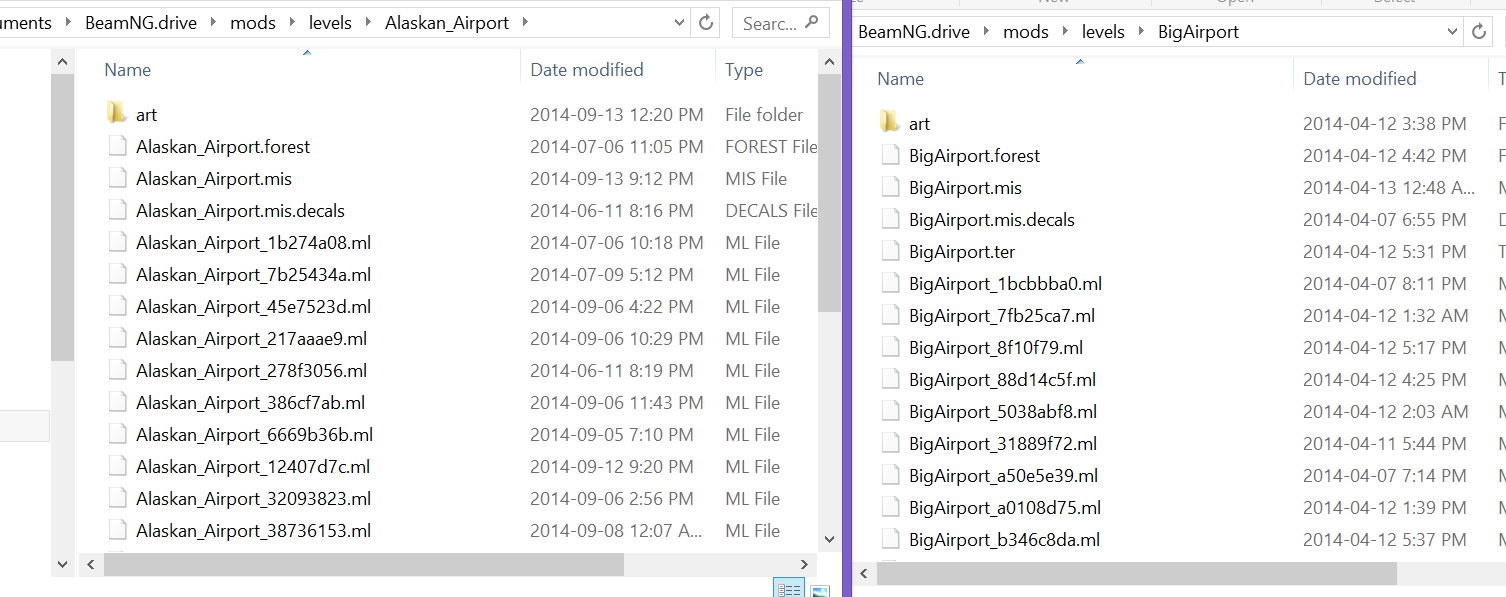Select Alaskan_Airport_7b25434a.ml file icon
The height and width of the screenshot is (597, 1506).
pyautogui.click(x=118, y=275)
